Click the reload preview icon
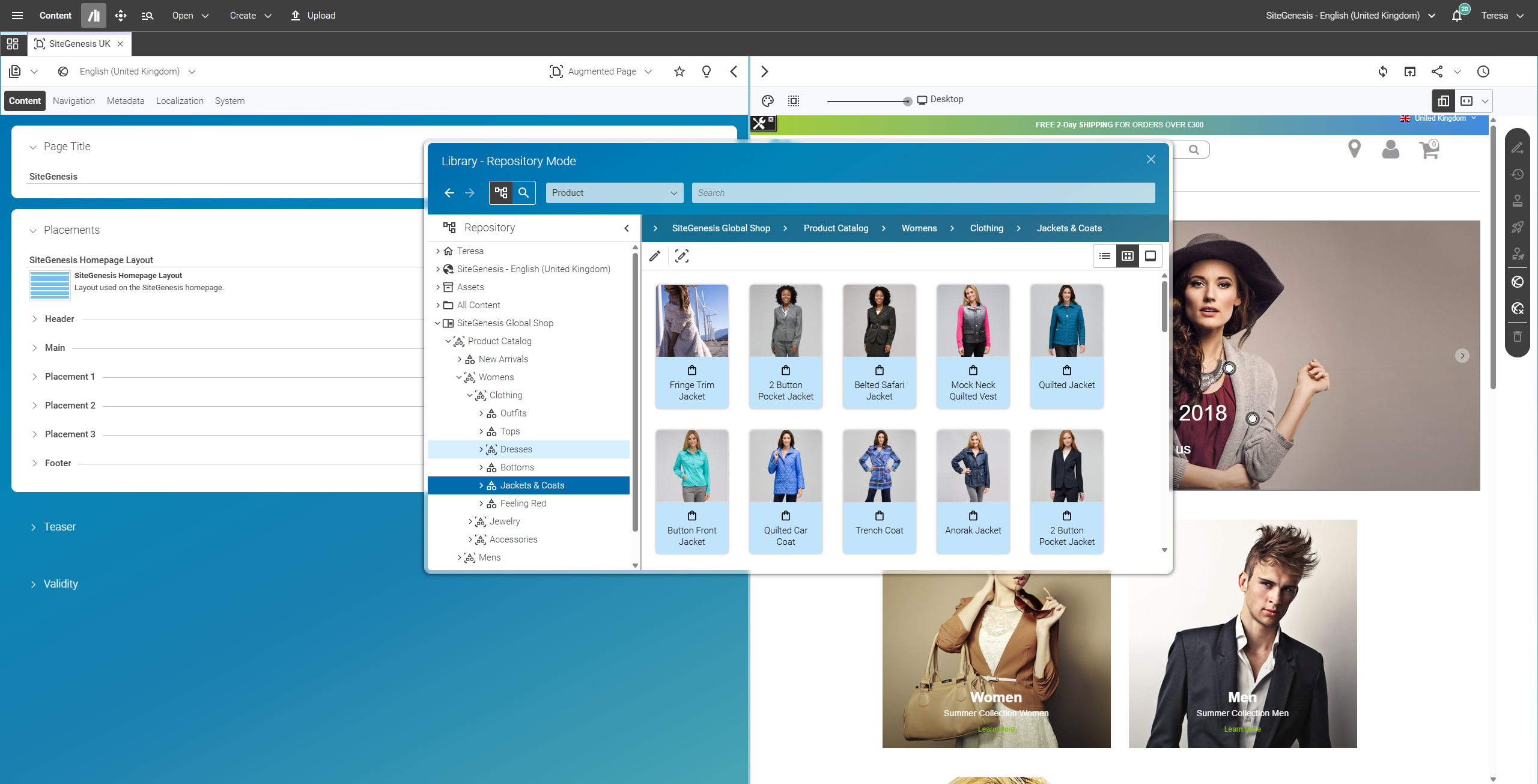1538x784 pixels. (x=1383, y=71)
